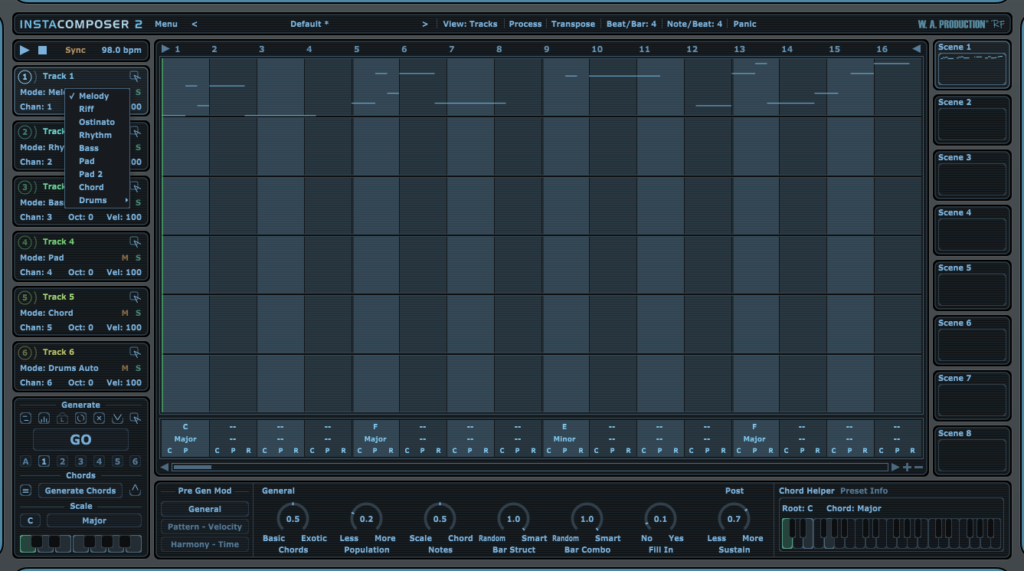
Task: Click Track 6 drag-MIDI cursor icon
Action: pyautogui.click(x=135, y=352)
